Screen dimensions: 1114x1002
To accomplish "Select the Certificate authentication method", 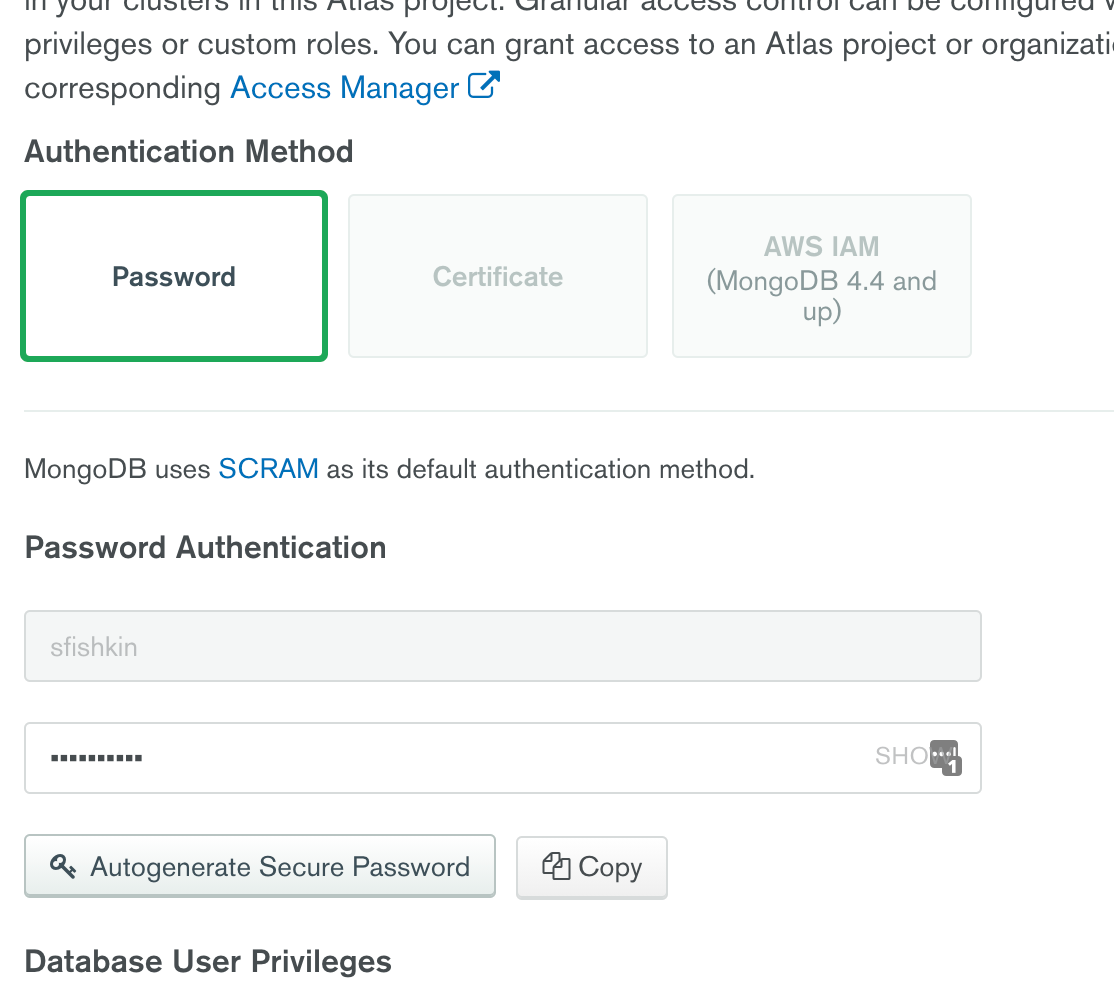I will (x=498, y=277).
